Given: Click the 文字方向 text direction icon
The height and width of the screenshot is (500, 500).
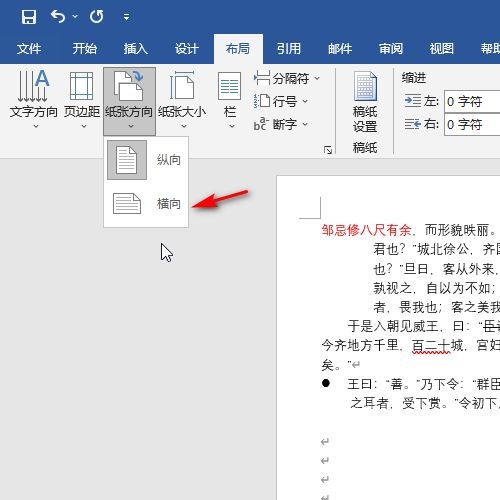Looking at the screenshot, I should (x=33, y=86).
